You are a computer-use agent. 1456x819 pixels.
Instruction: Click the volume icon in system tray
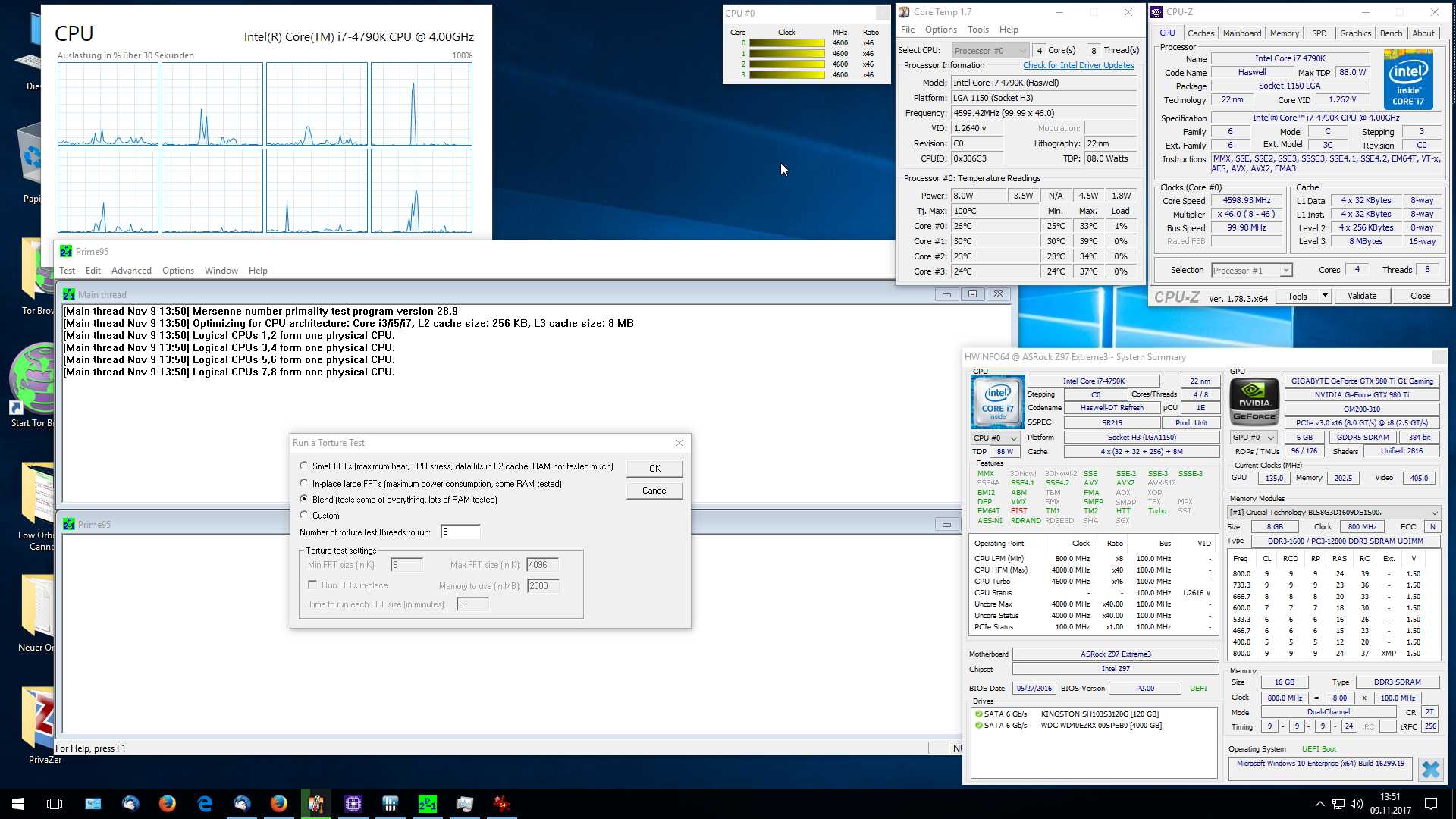[1357, 804]
